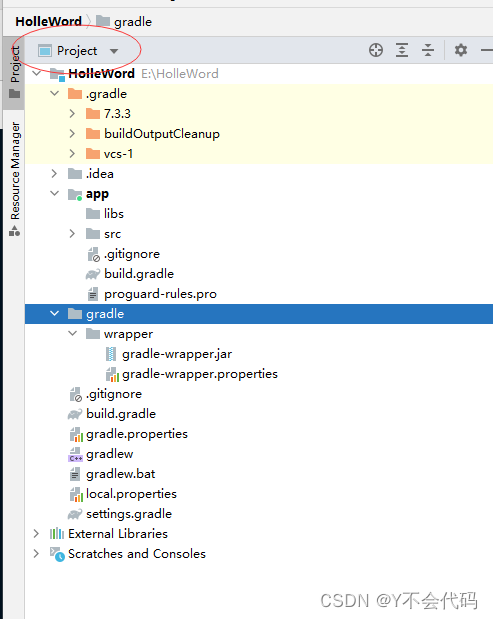Click the src folder icon
493x619 pixels.
(x=93, y=234)
